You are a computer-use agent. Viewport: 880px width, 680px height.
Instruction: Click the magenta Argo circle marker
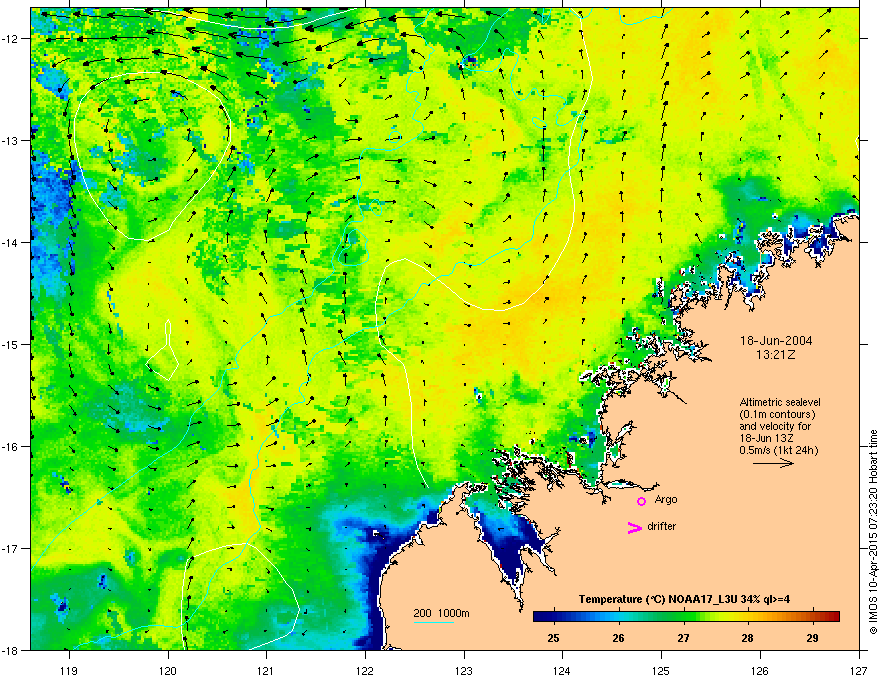pos(641,501)
